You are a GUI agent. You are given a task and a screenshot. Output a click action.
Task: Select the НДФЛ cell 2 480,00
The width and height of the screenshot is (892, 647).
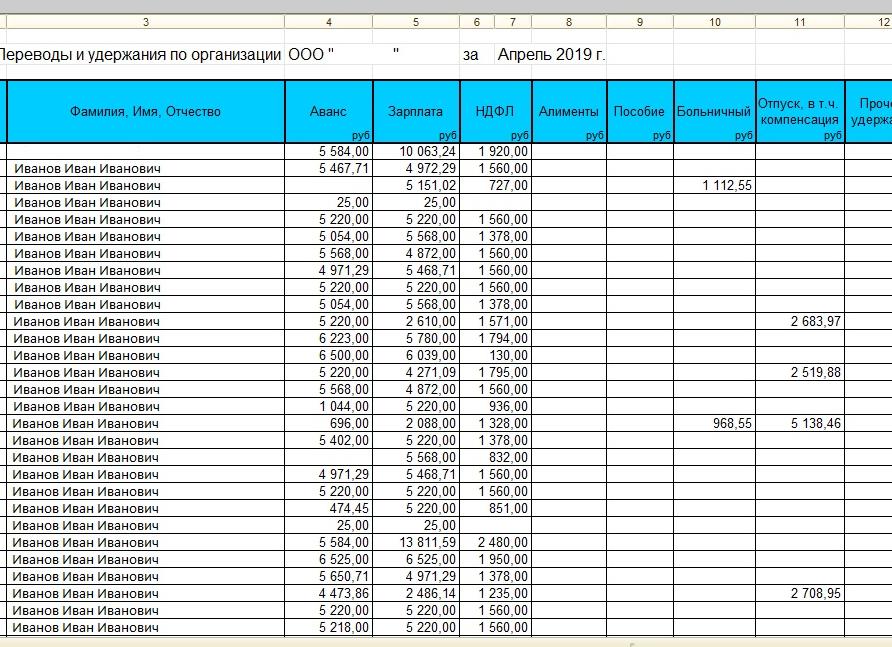(495, 542)
